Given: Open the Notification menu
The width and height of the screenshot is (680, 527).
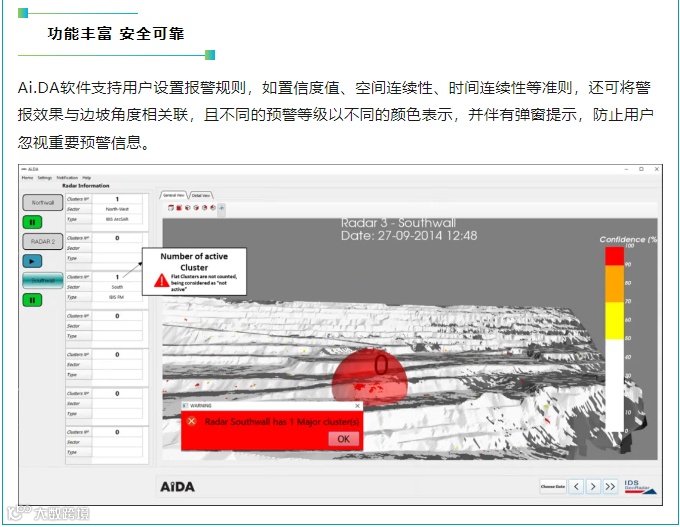Looking at the screenshot, I should point(67,177).
